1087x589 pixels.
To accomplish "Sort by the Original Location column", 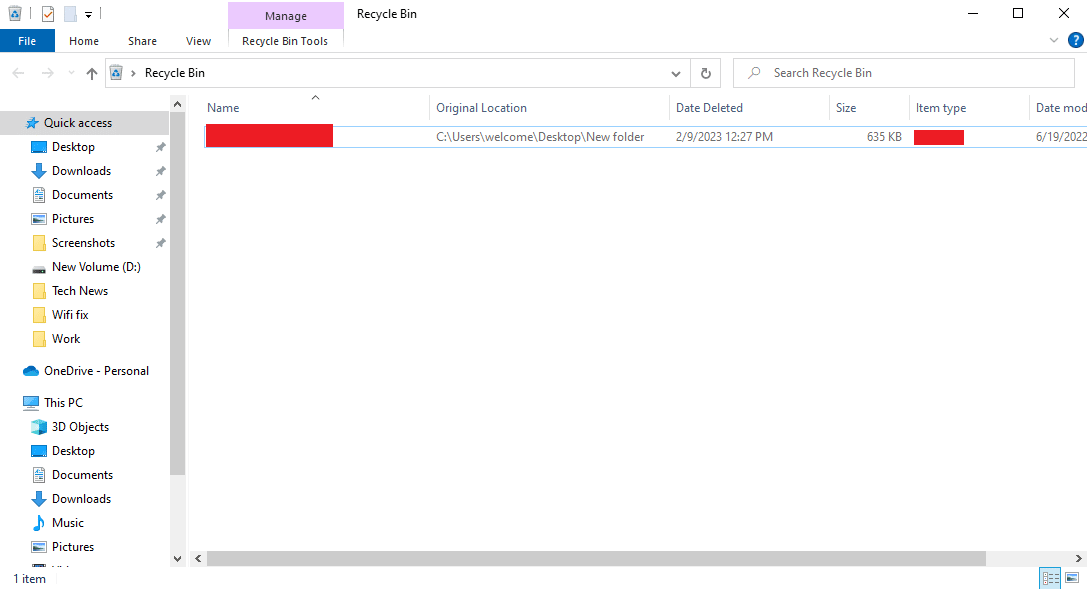I will [x=549, y=107].
